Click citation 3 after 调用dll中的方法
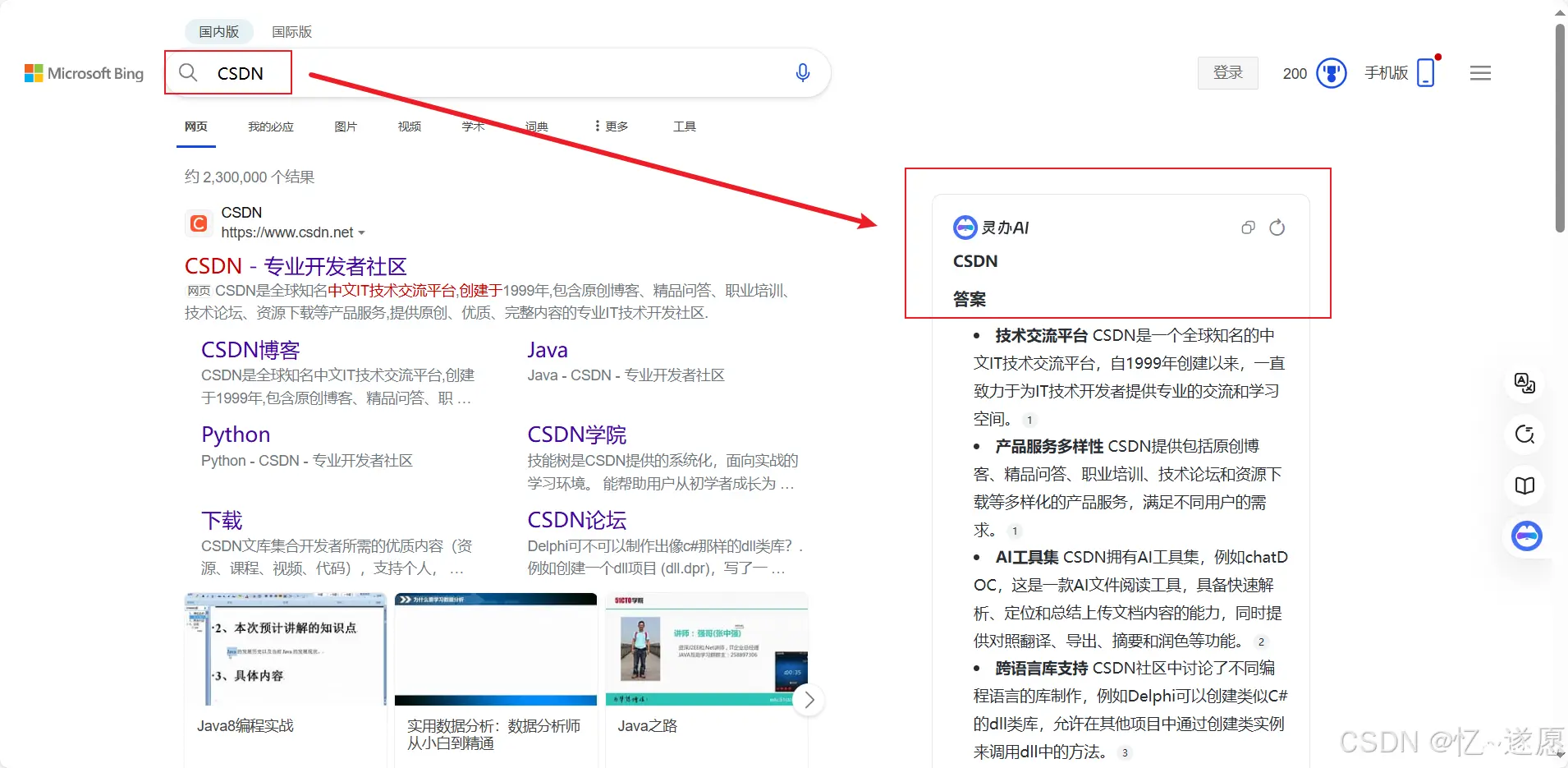This screenshot has width=1568, height=768. (1125, 752)
